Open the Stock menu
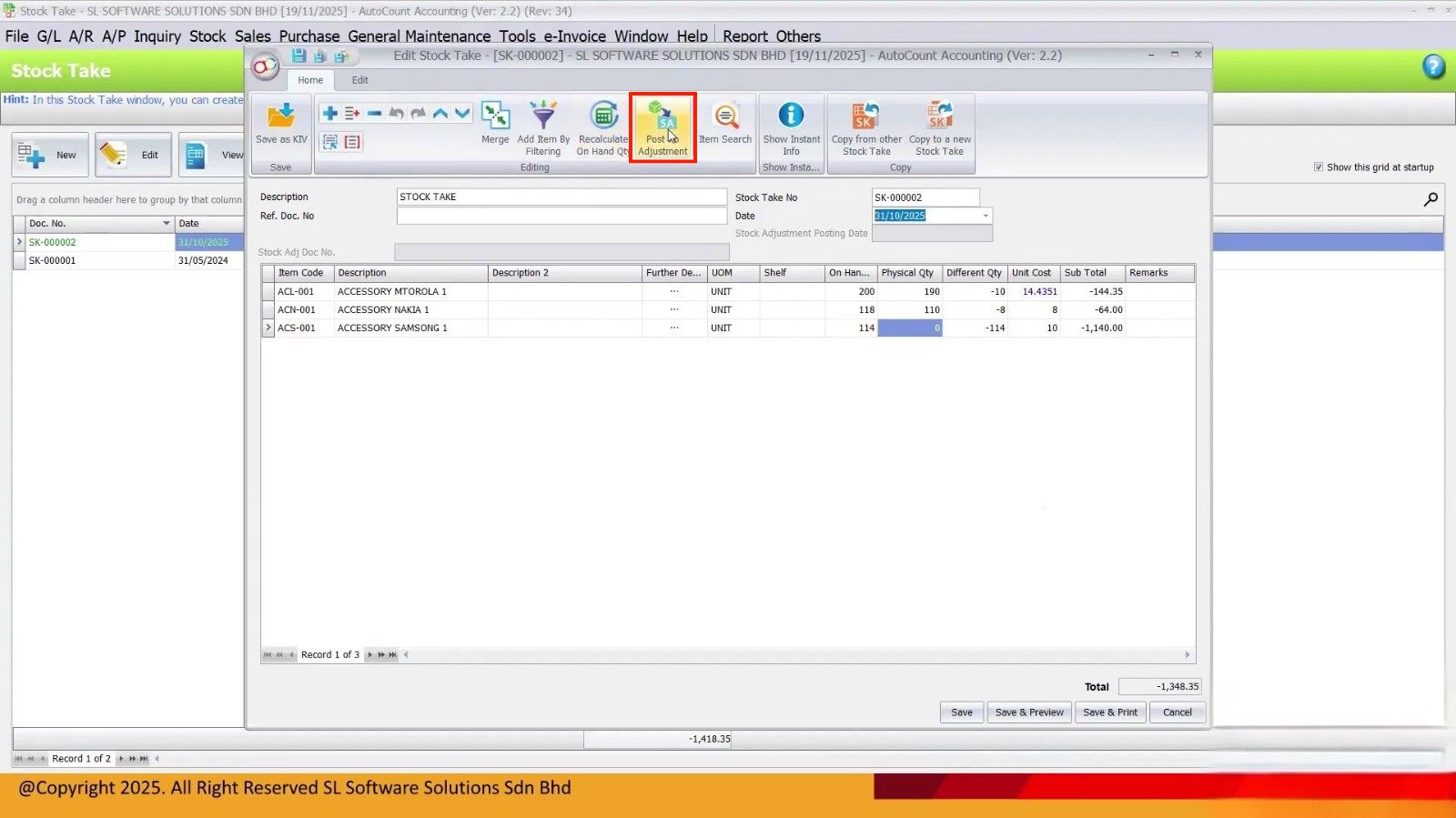 207,36
